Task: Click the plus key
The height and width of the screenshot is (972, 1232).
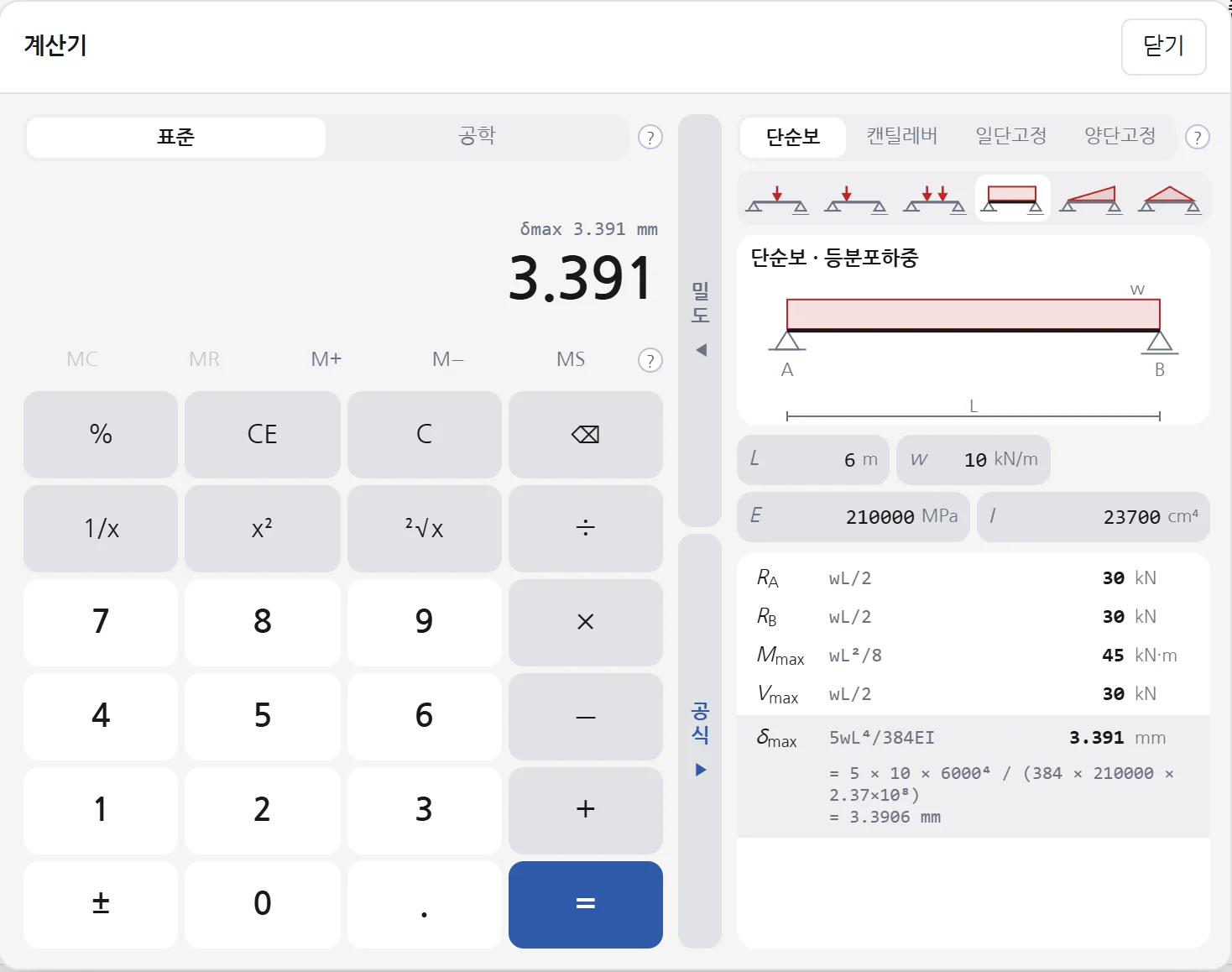Action: [586, 810]
